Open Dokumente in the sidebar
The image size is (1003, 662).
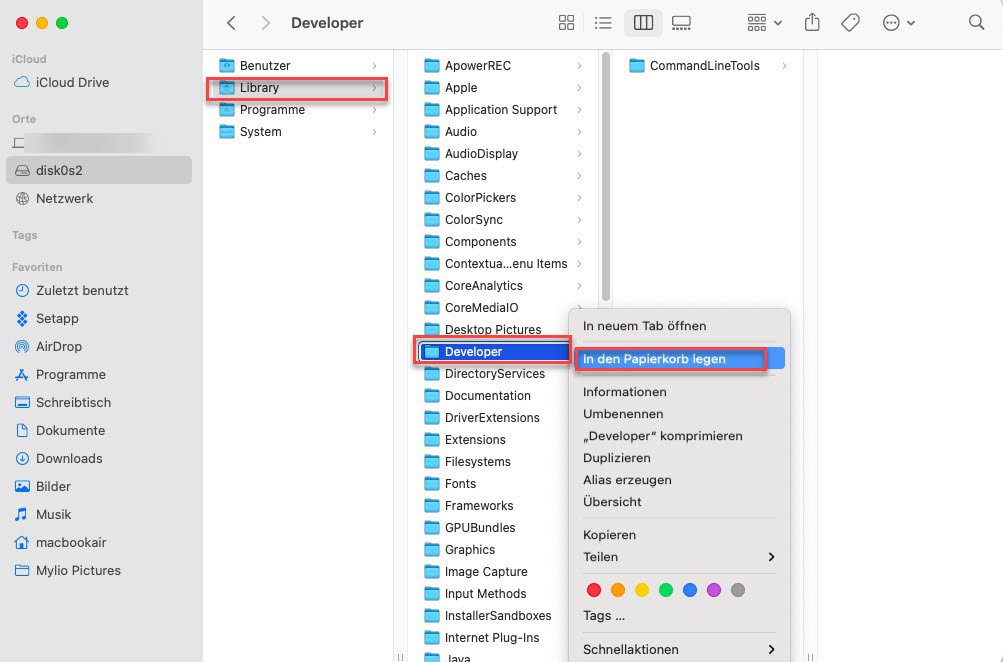[99, 430]
